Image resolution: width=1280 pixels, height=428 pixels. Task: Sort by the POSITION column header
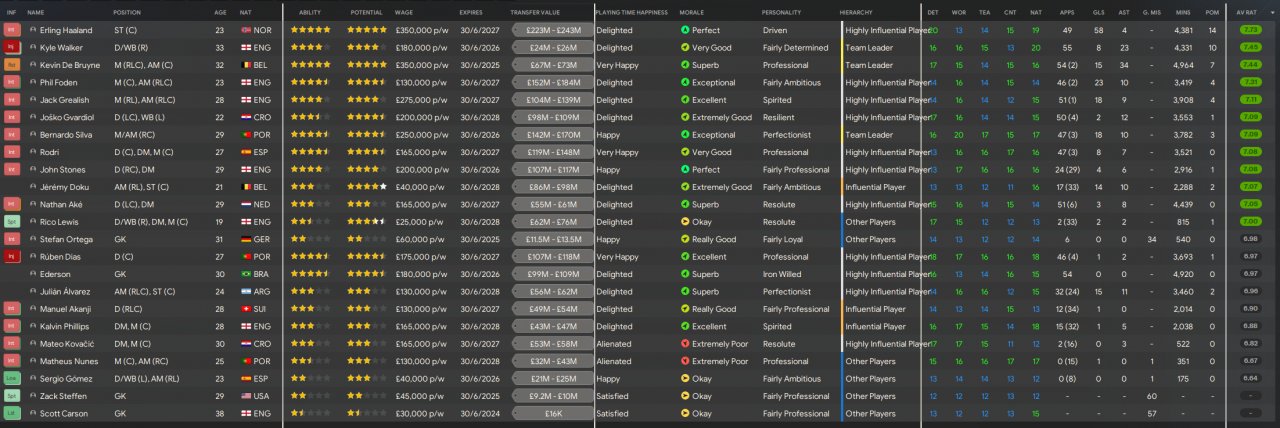127,12
